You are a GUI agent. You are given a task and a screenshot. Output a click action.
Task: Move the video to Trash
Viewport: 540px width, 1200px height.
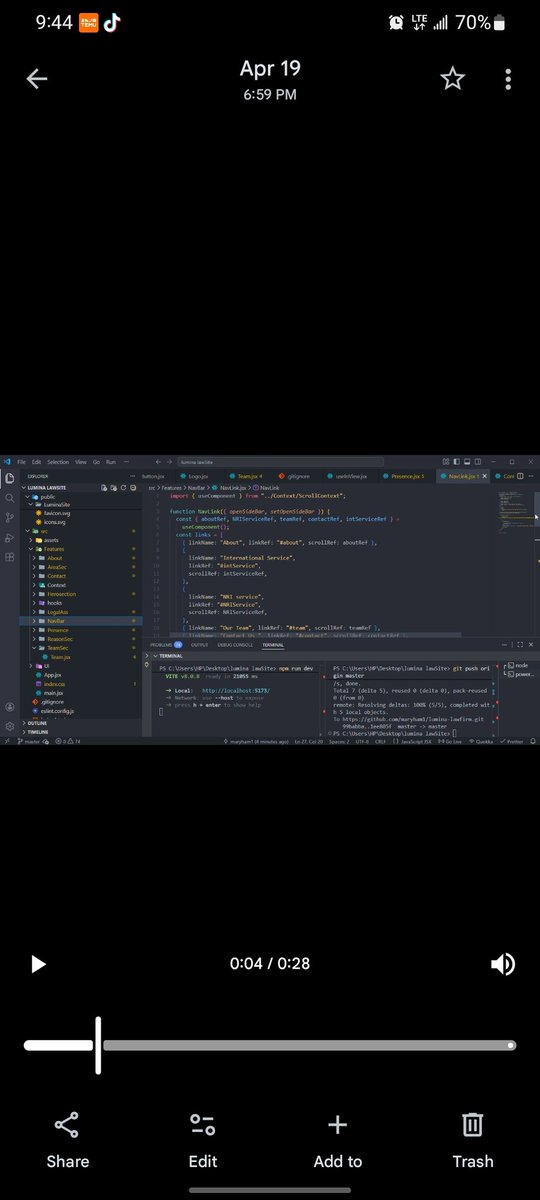473,1139
